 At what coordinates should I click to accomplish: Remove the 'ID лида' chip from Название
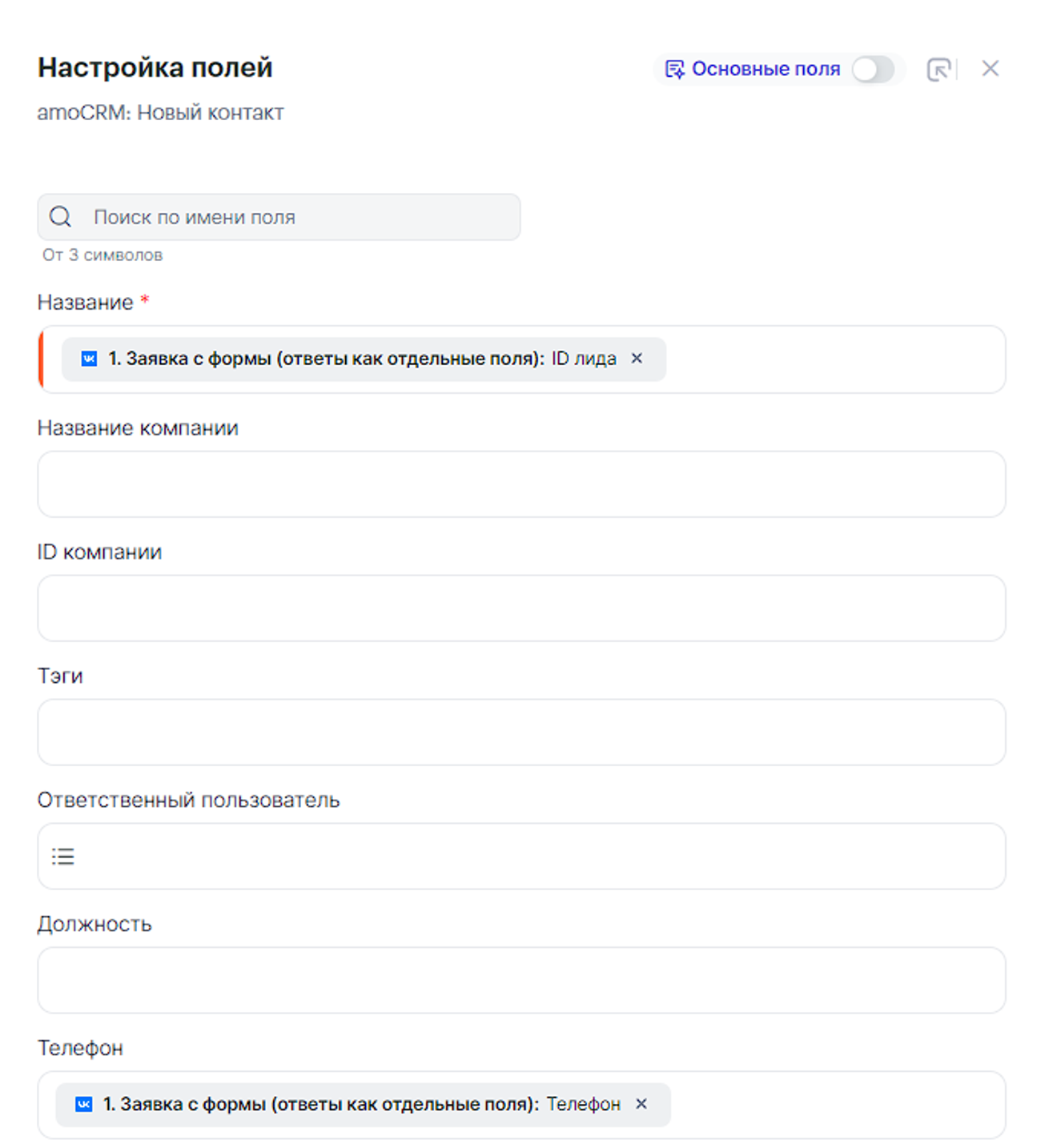(x=637, y=359)
